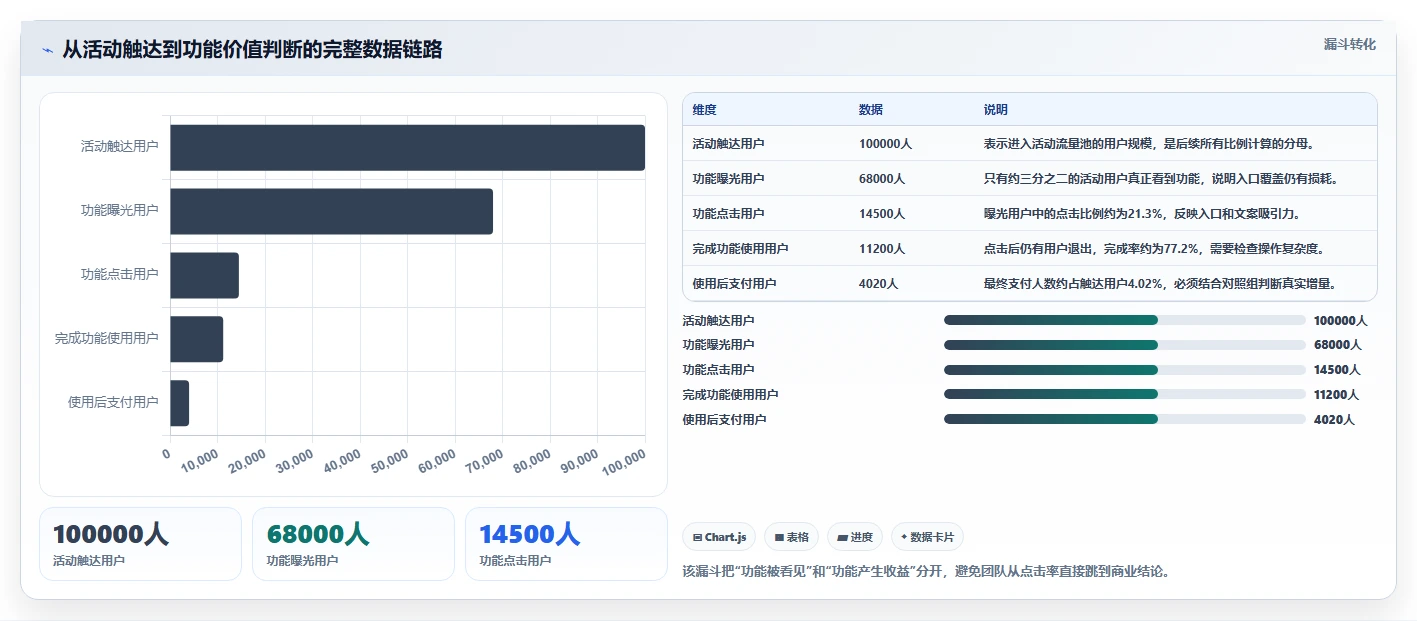This screenshot has height=621, width=1417.
Task: Click the 活动触达用户 bar in the chart
Action: pyautogui.click(x=407, y=147)
